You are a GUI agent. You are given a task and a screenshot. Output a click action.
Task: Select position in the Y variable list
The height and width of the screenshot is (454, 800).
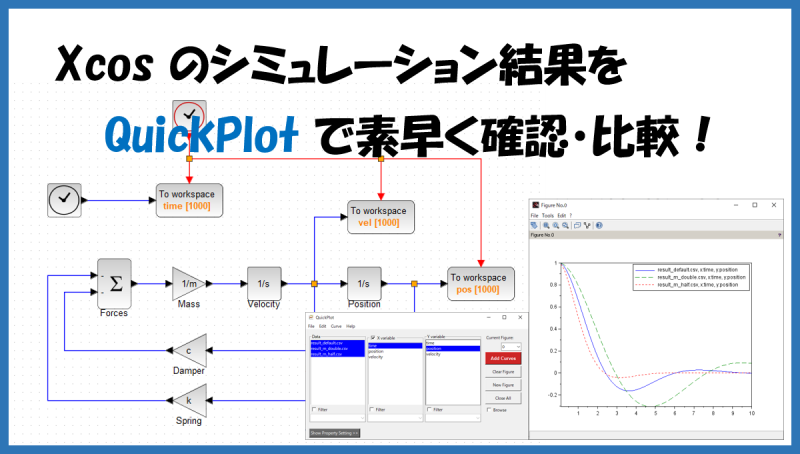click(453, 348)
